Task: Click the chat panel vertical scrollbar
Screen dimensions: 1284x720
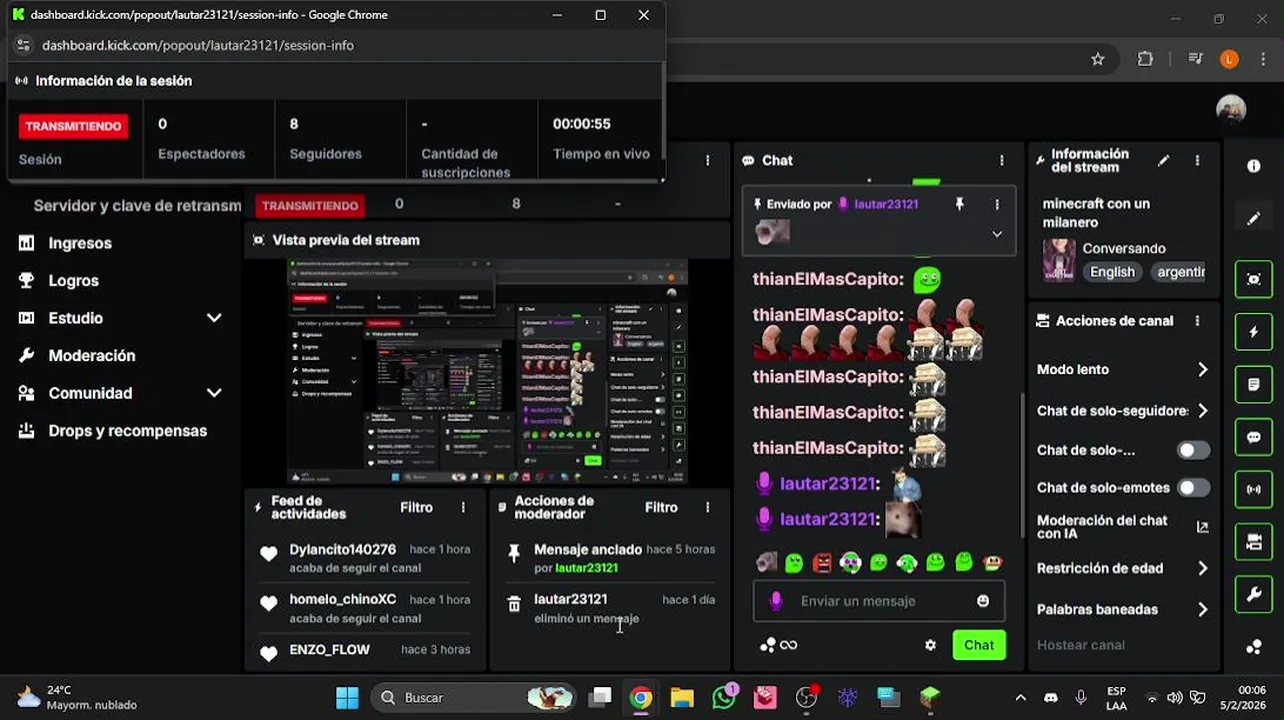Action: tap(1020, 465)
